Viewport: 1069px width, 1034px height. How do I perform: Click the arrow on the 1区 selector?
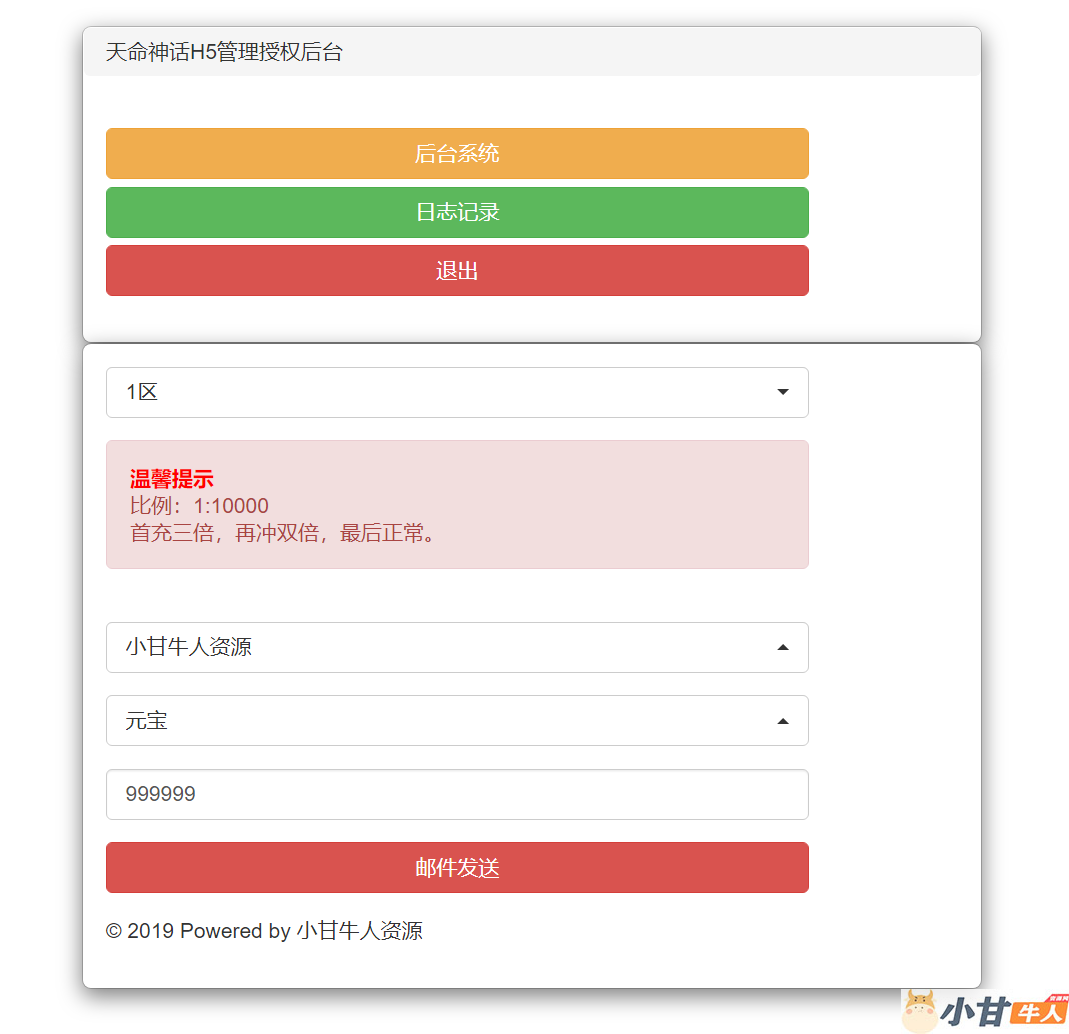pyautogui.click(x=783, y=392)
